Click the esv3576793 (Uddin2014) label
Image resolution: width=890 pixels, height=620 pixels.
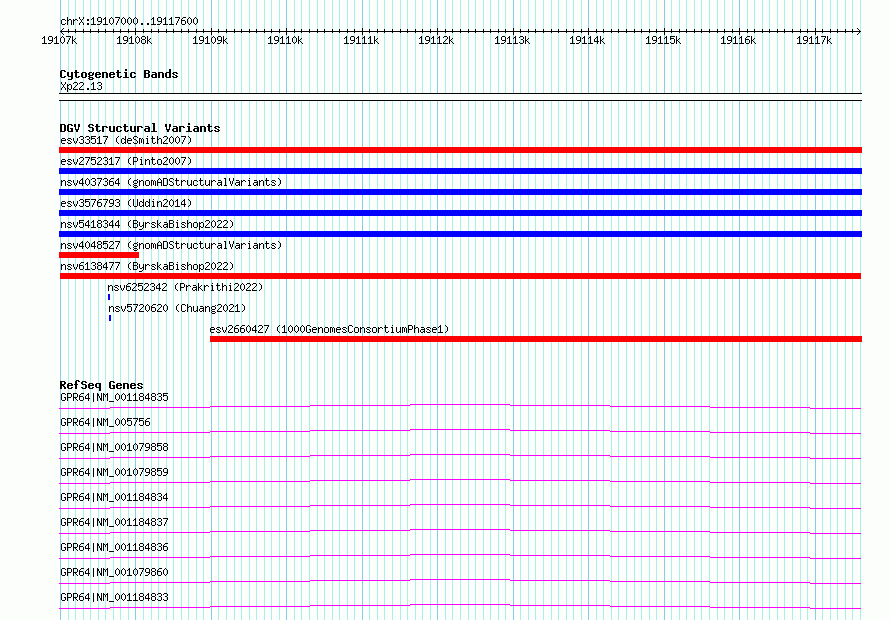click(x=126, y=203)
